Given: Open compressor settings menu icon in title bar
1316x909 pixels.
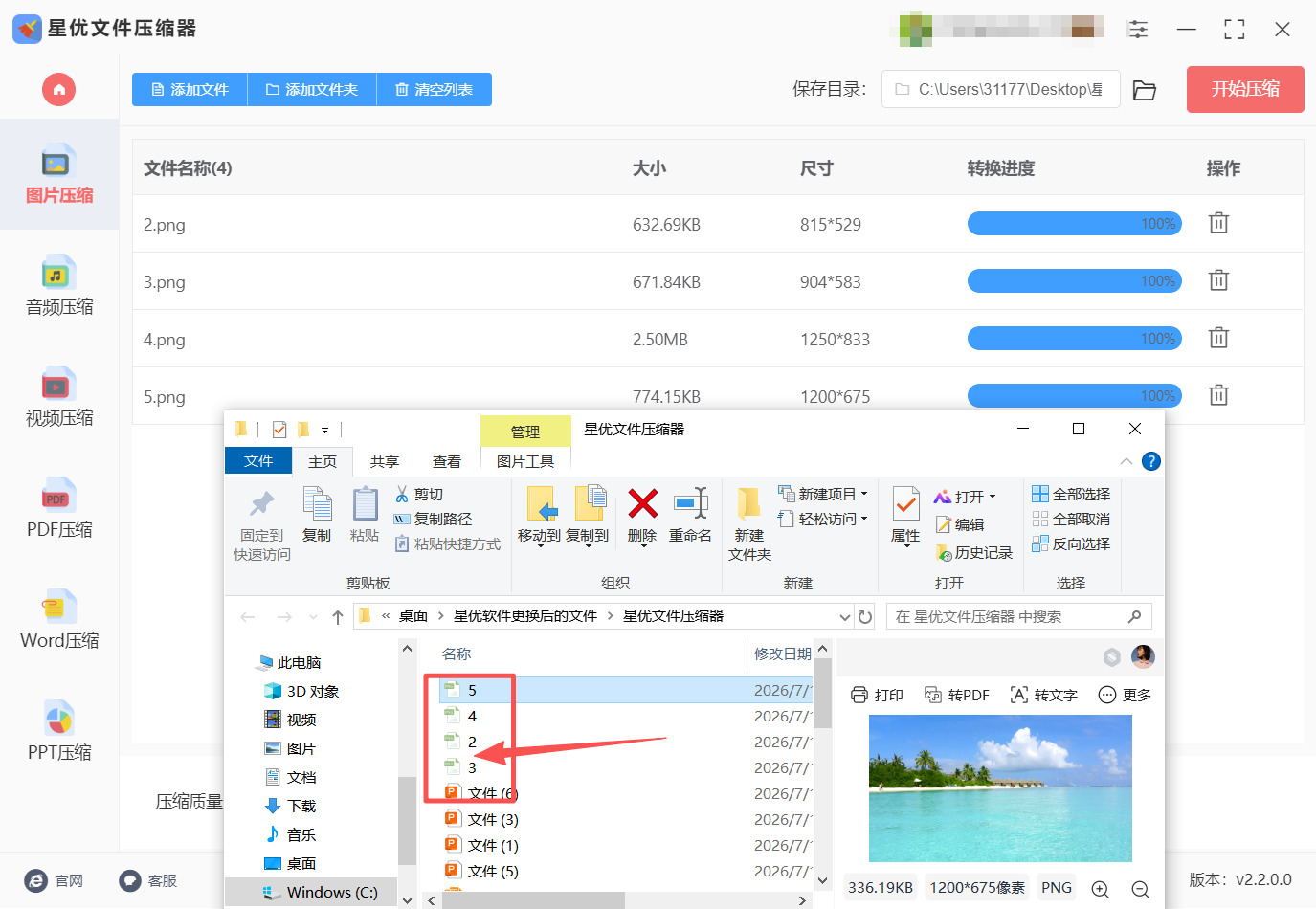Looking at the screenshot, I should (1138, 29).
